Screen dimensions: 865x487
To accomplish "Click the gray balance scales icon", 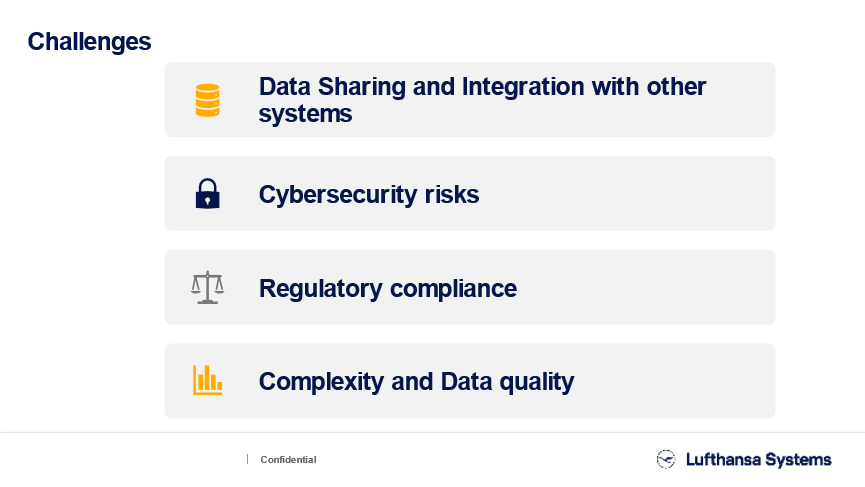I will coord(207,287).
